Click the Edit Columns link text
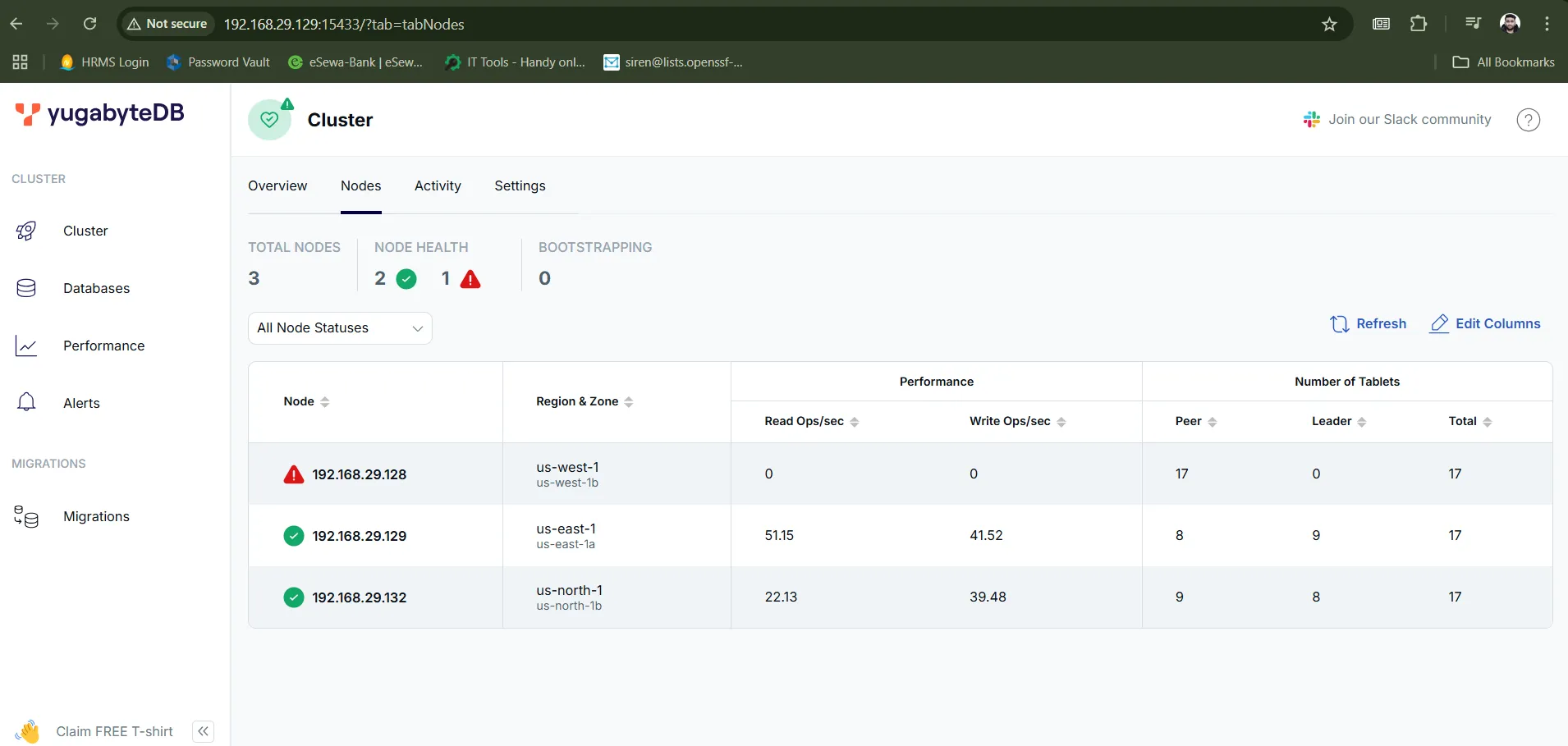Image resolution: width=1568 pixels, height=746 pixels. click(x=1497, y=323)
